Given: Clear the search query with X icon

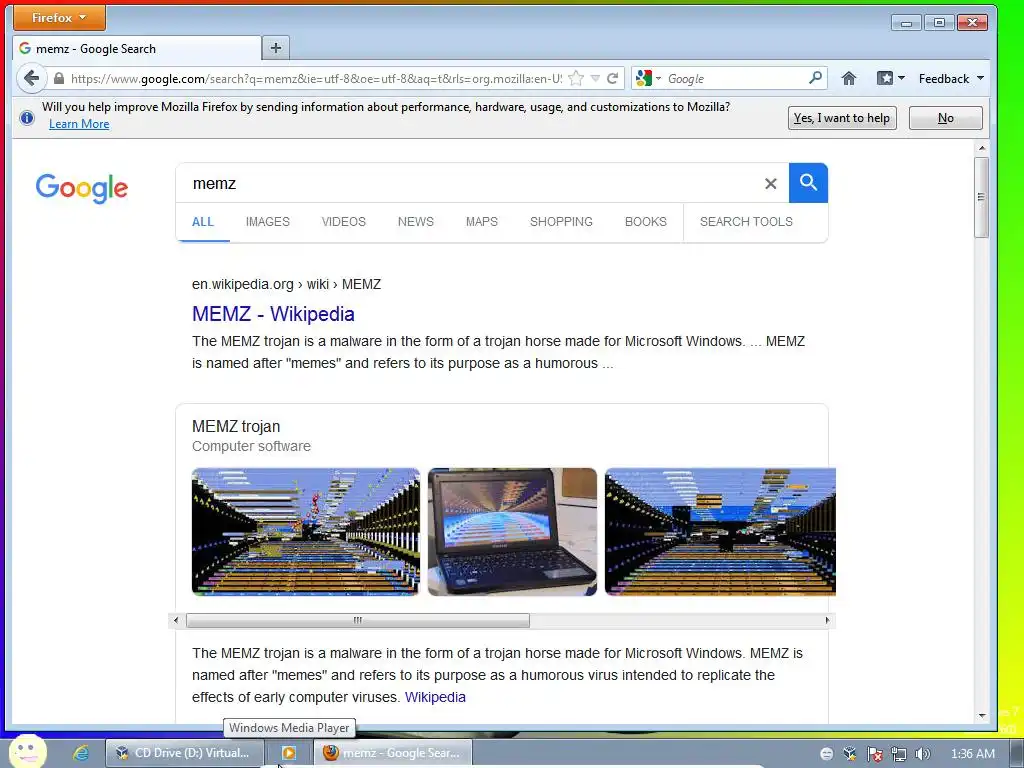Looking at the screenshot, I should (x=771, y=184).
